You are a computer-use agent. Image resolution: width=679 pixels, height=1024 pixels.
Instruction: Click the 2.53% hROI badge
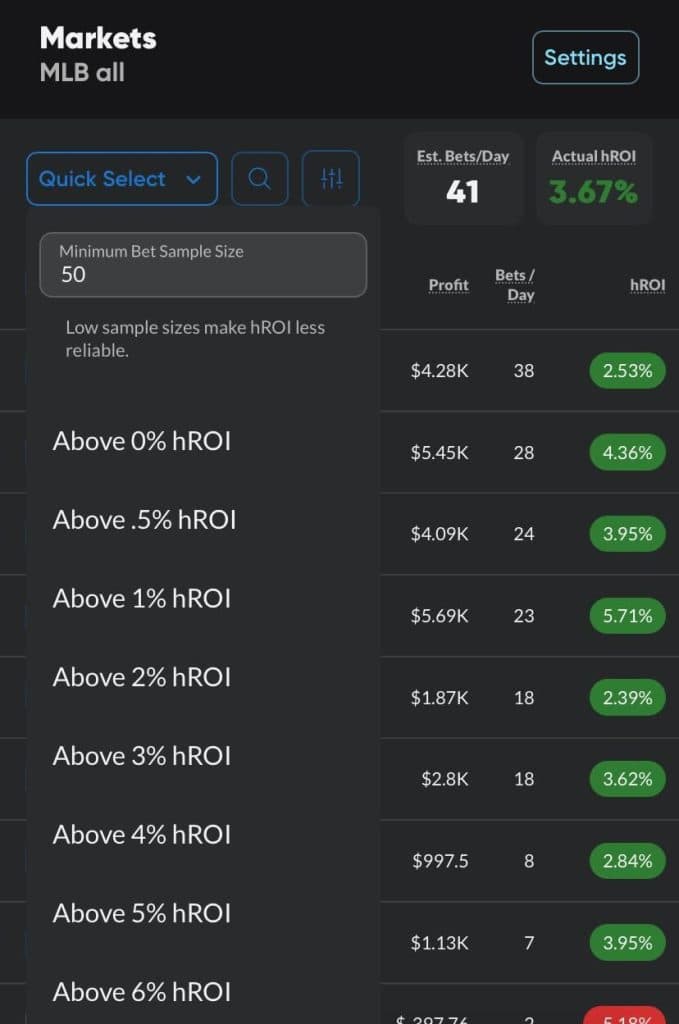[627, 371]
